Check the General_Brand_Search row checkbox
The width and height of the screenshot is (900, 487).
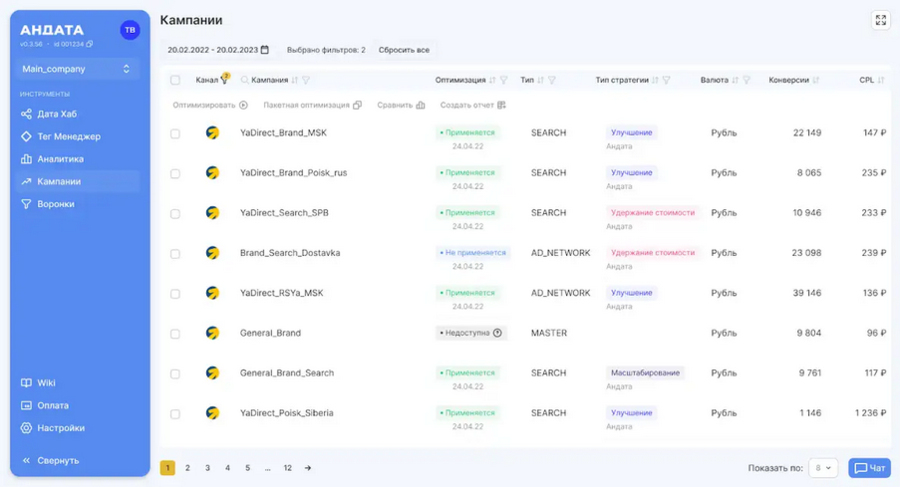pos(175,374)
